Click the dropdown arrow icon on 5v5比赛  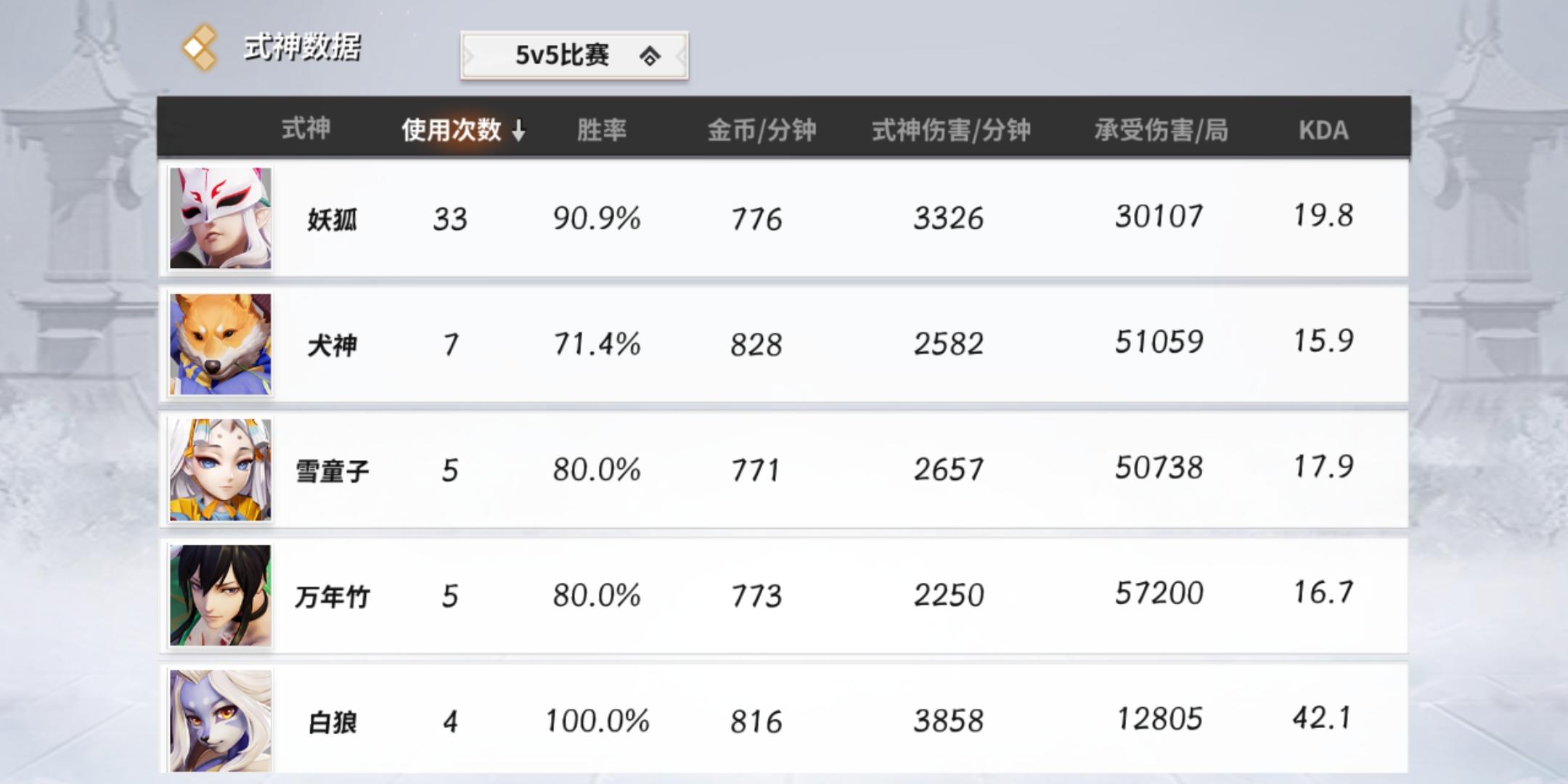point(650,56)
